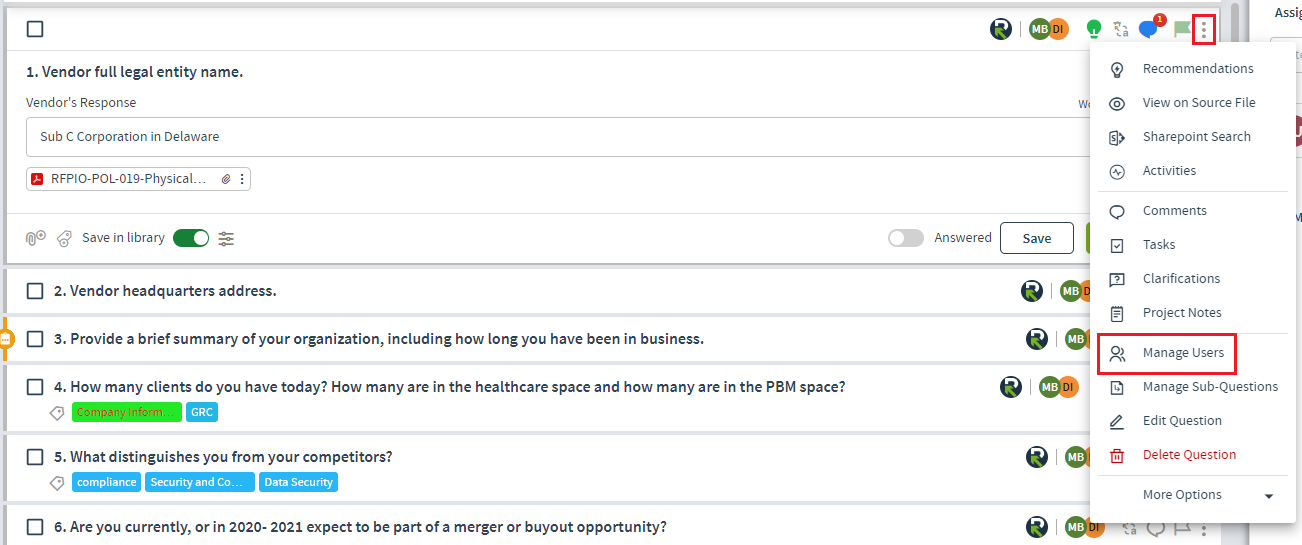This screenshot has height=545, width=1302.
Task: Check the box for question 2
Action: (x=35, y=291)
